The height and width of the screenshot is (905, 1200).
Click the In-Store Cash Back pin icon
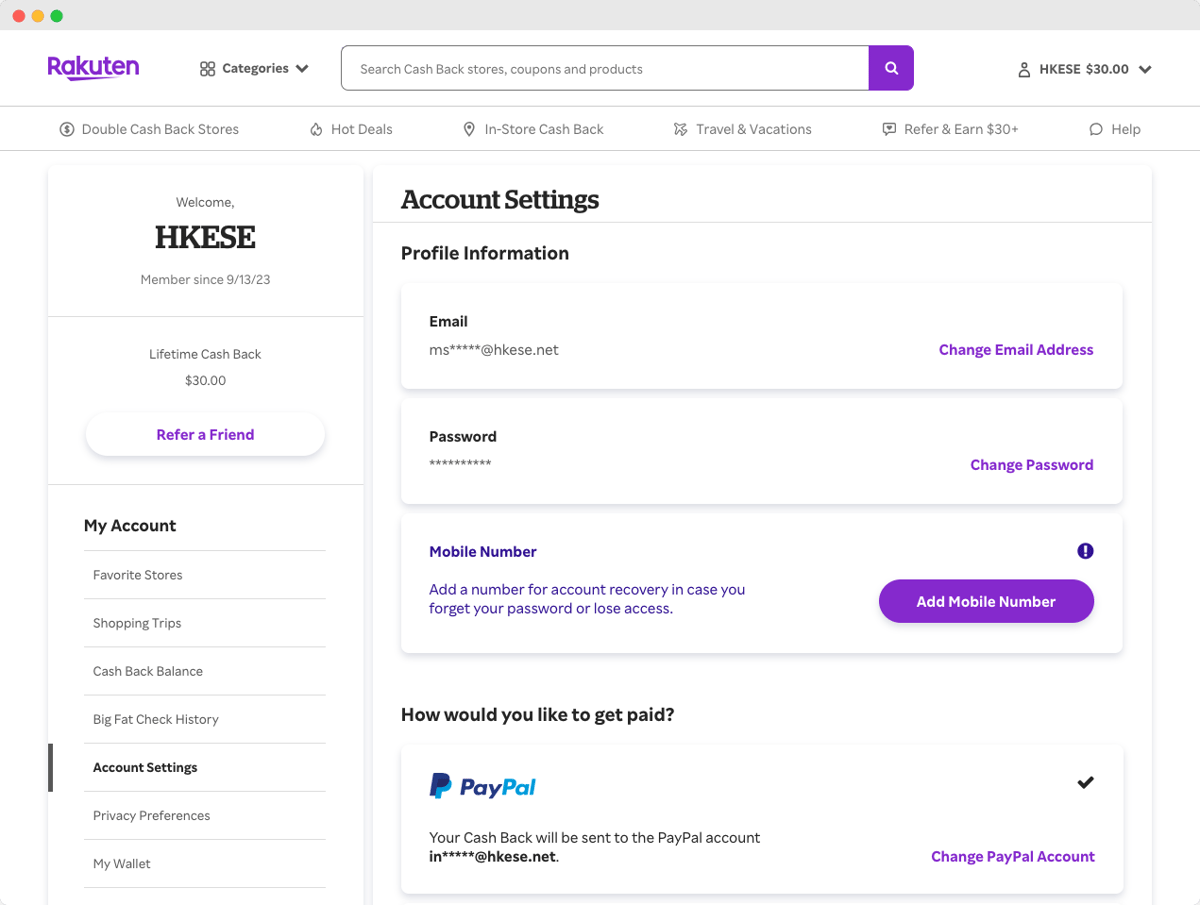click(469, 129)
